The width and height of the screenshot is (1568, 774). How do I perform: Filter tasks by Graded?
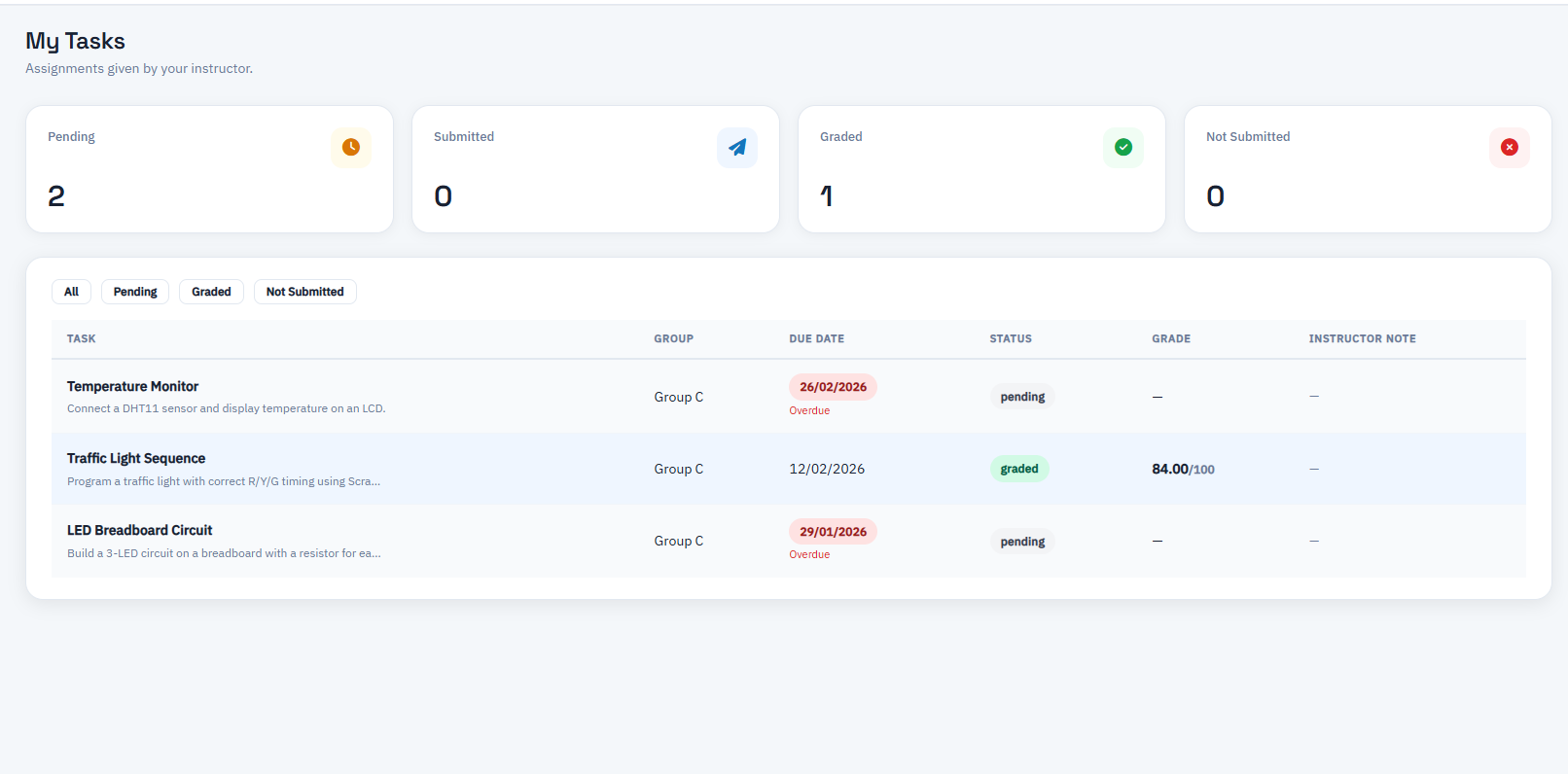click(211, 292)
